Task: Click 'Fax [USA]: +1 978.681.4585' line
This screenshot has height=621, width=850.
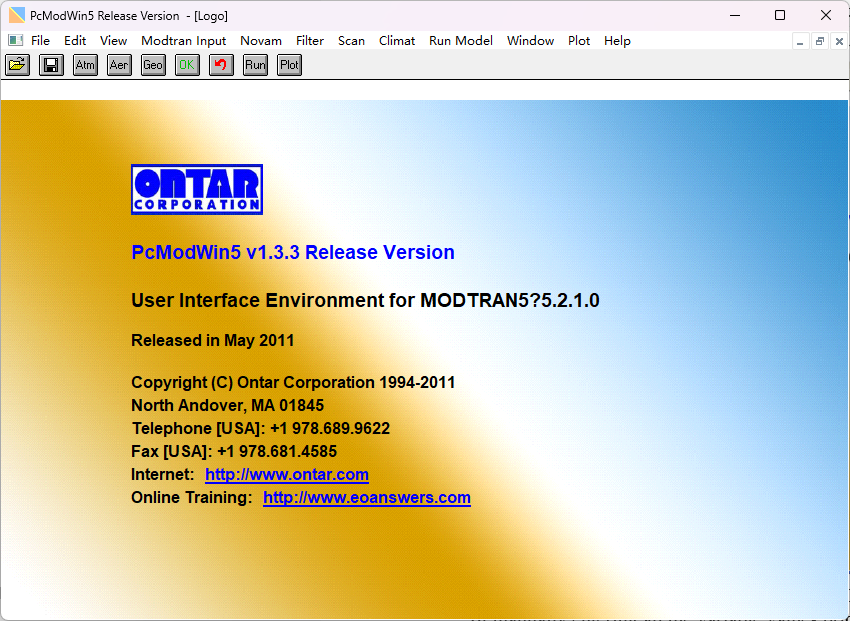Action: pos(234,451)
